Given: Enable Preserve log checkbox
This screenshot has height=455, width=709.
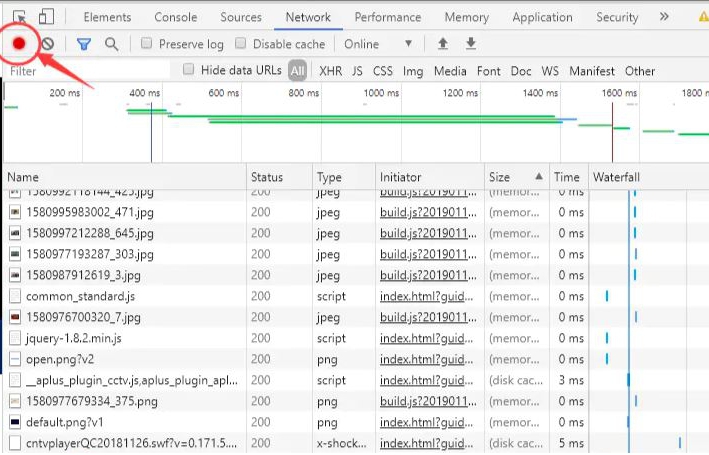Looking at the screenshot, I should (146, 44).
